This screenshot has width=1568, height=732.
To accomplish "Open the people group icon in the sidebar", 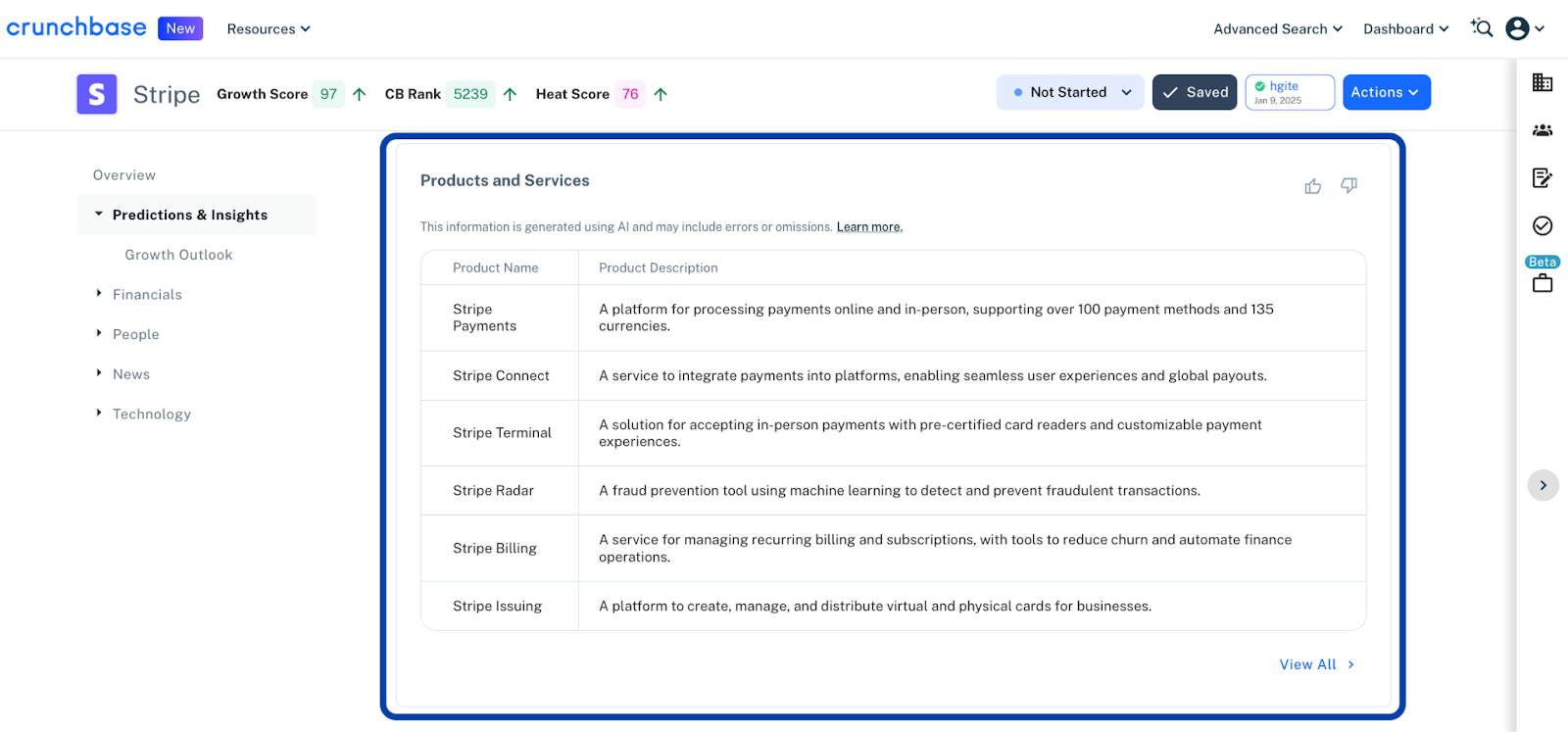I will [1543, 130].
